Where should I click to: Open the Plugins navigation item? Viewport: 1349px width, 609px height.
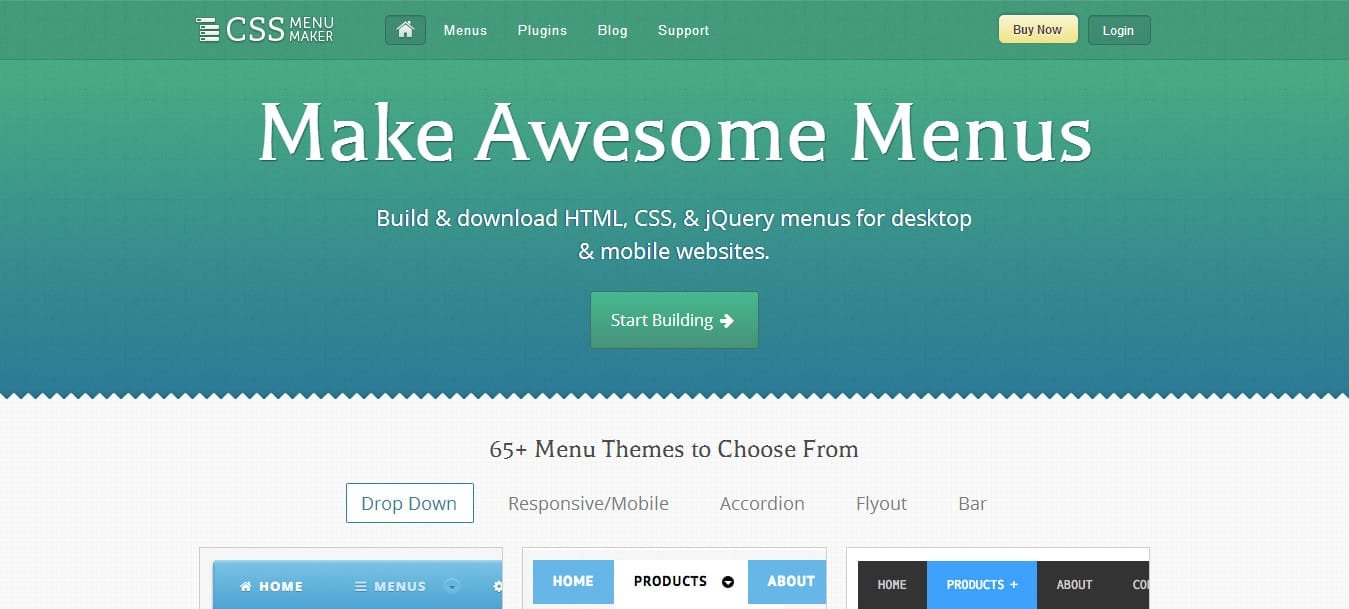tap(542, 30)
